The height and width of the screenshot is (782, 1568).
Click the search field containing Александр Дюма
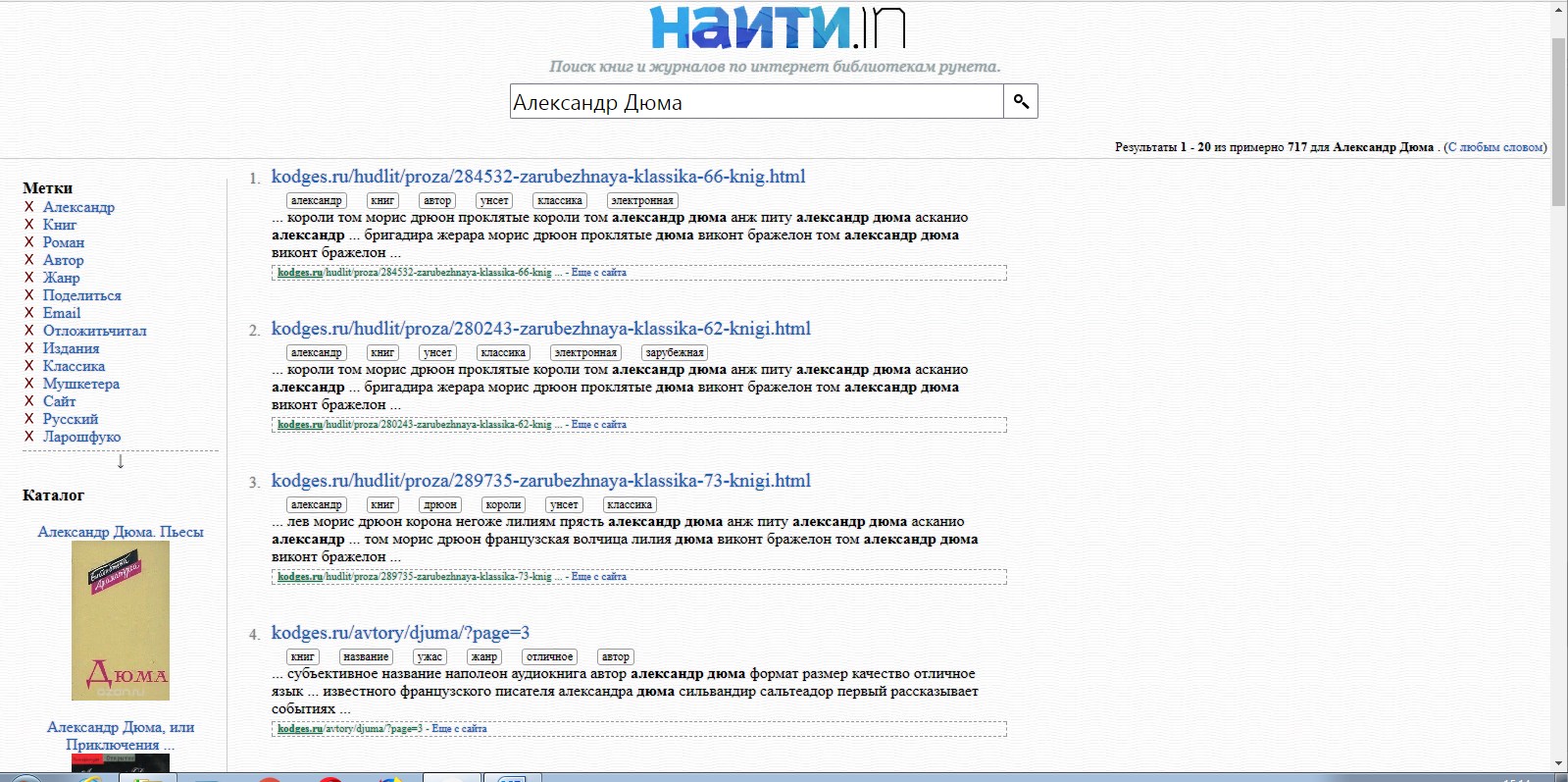(x=756, y=102)
